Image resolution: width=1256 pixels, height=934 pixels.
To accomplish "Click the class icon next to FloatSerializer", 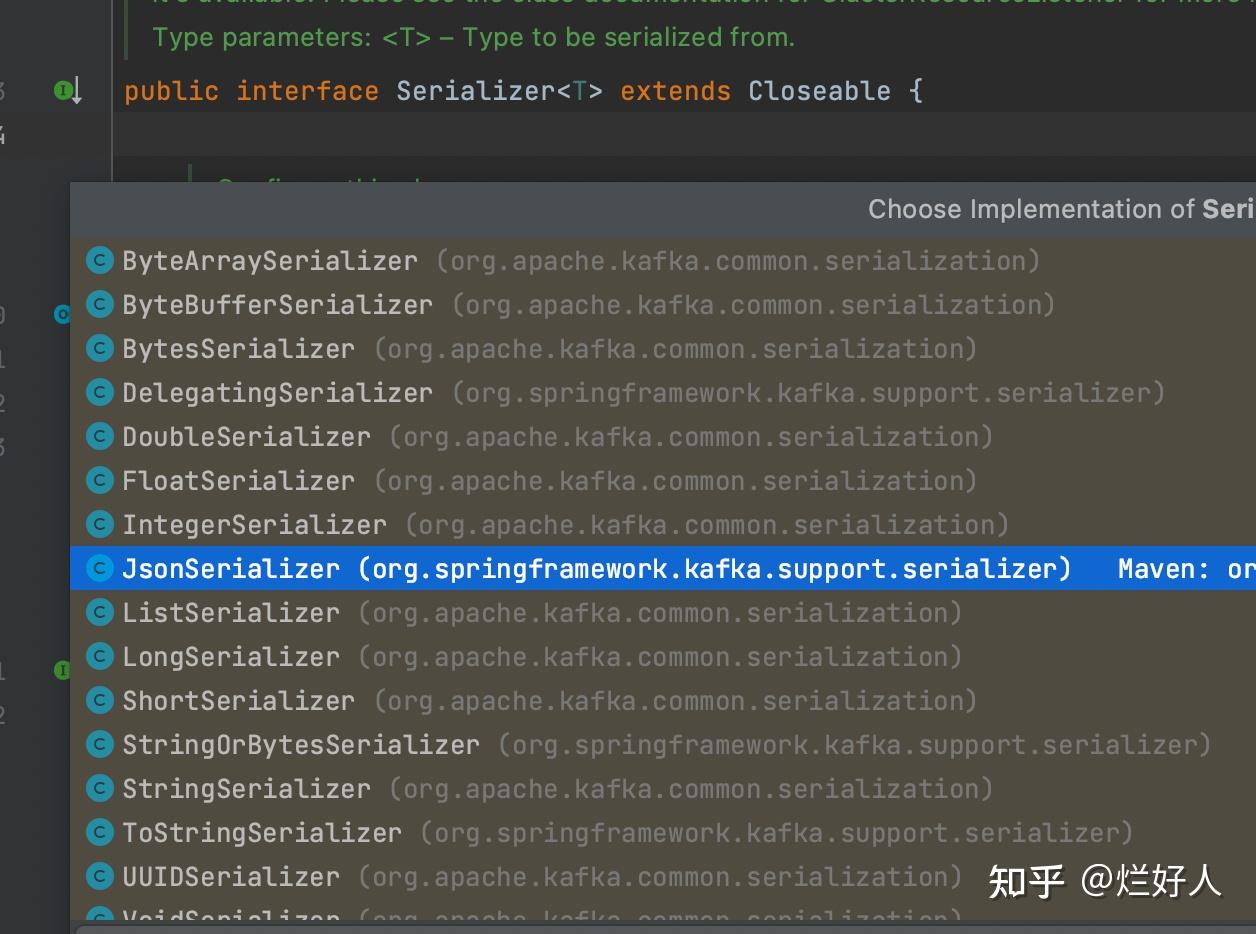I will tap(99, 481).
